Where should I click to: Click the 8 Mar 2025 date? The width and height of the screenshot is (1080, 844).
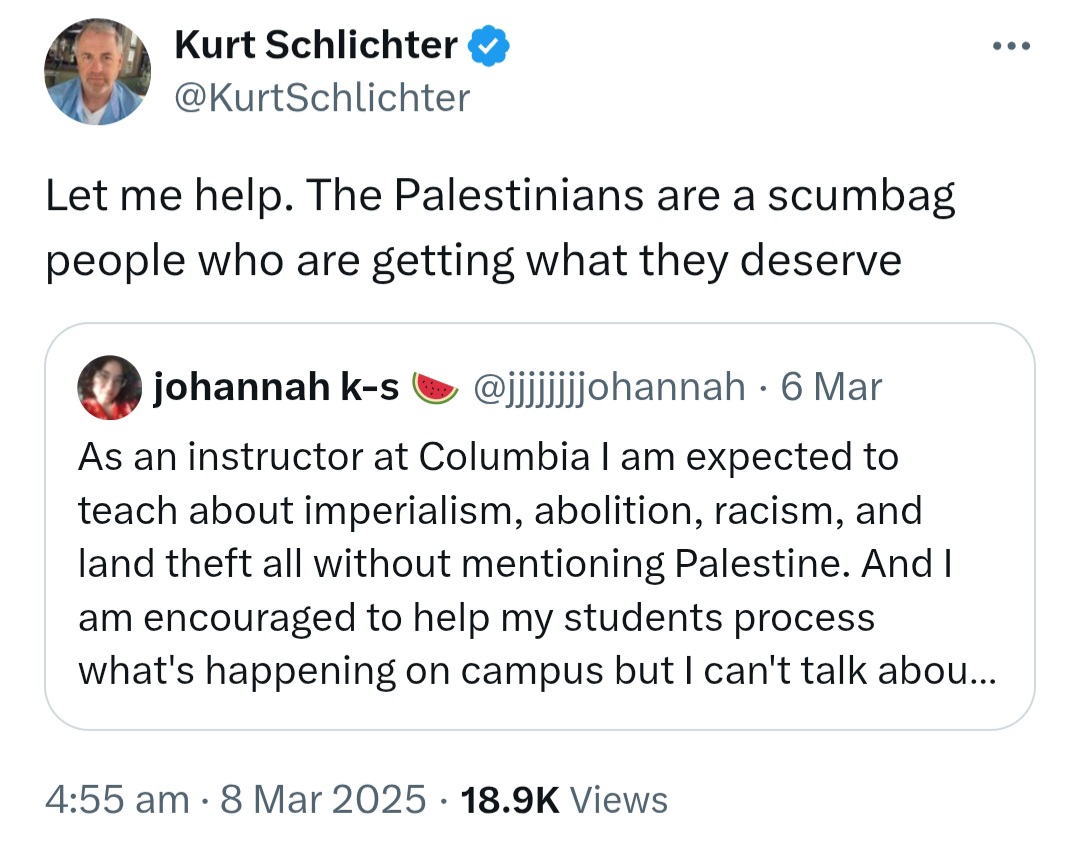tap(325, 799)
